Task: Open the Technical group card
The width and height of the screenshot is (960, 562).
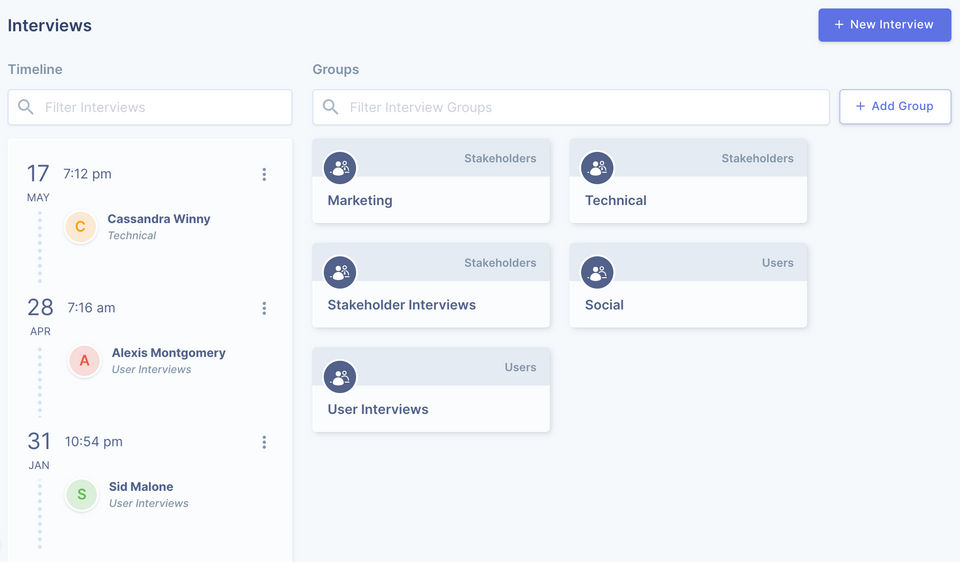Action: pos(688,201)
